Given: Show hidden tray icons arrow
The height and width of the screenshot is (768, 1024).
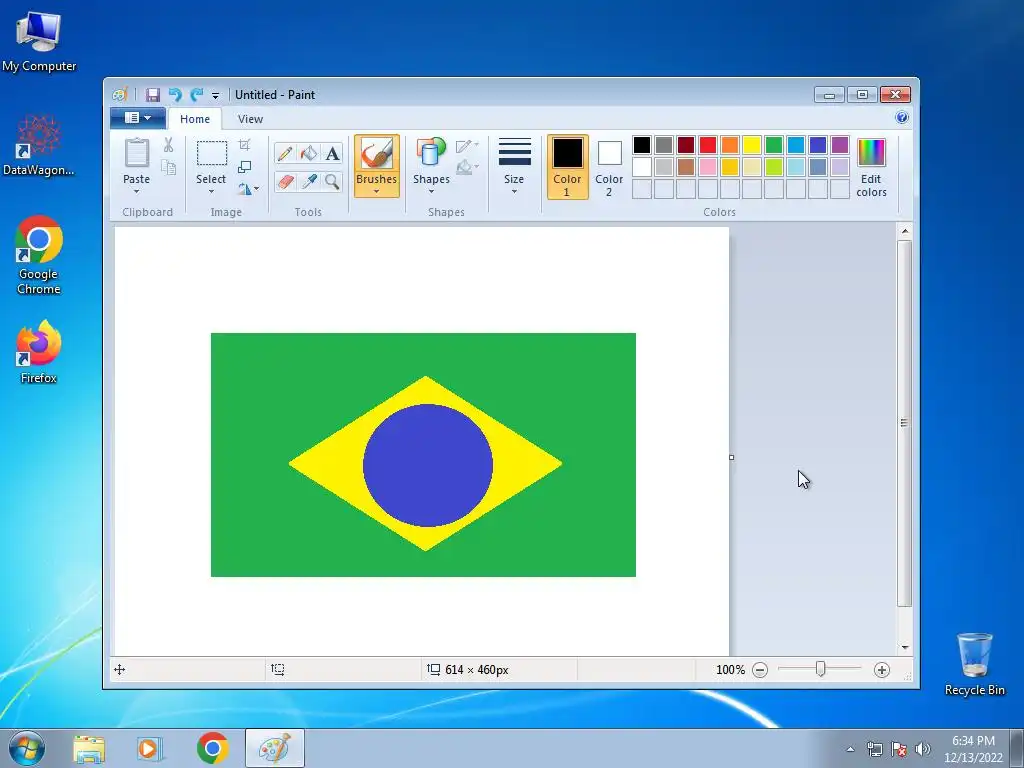Looking at the screenshot, I should click(850, 749).
